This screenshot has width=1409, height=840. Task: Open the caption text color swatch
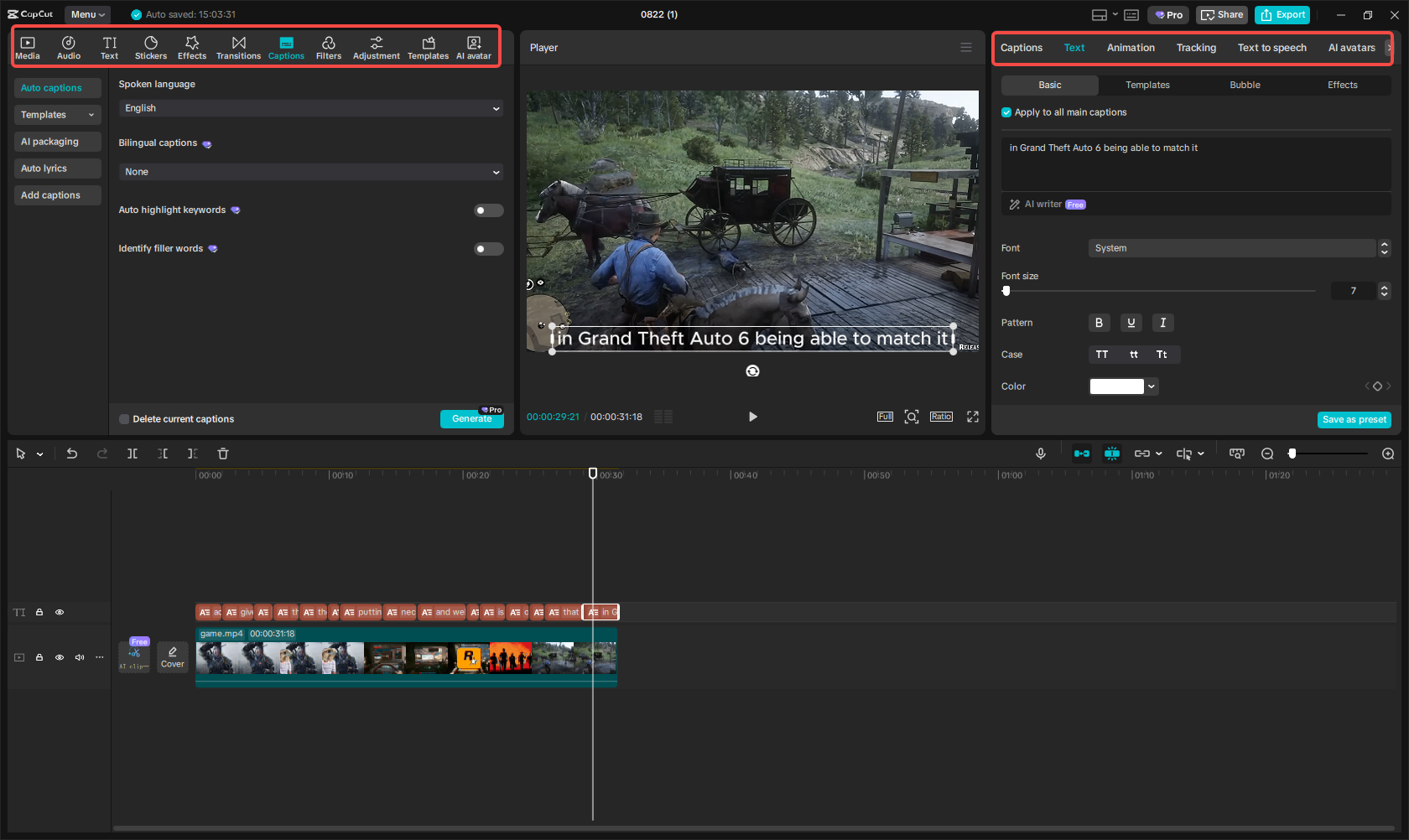coord(1116,386)
